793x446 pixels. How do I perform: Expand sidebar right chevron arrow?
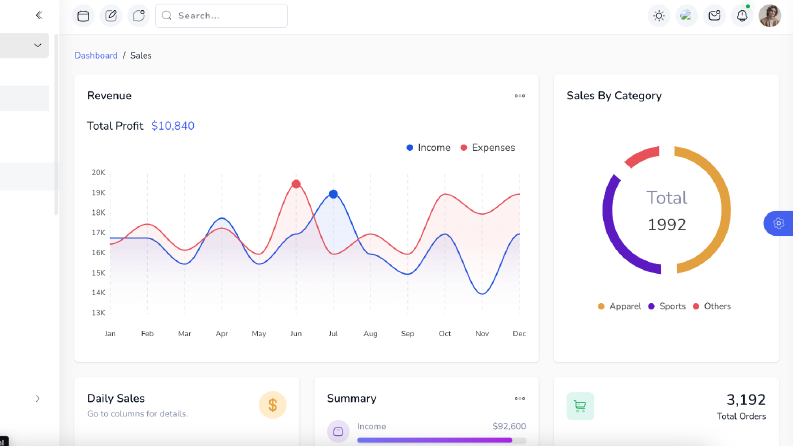(x=37, y=398)
